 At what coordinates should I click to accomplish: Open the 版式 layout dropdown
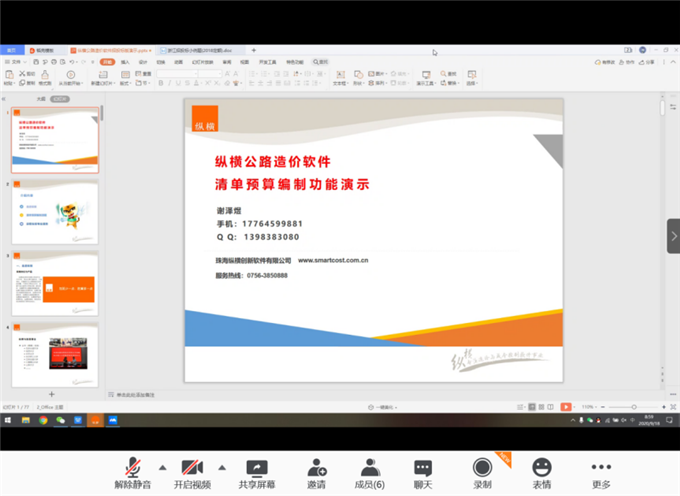(x=125, y=78)
